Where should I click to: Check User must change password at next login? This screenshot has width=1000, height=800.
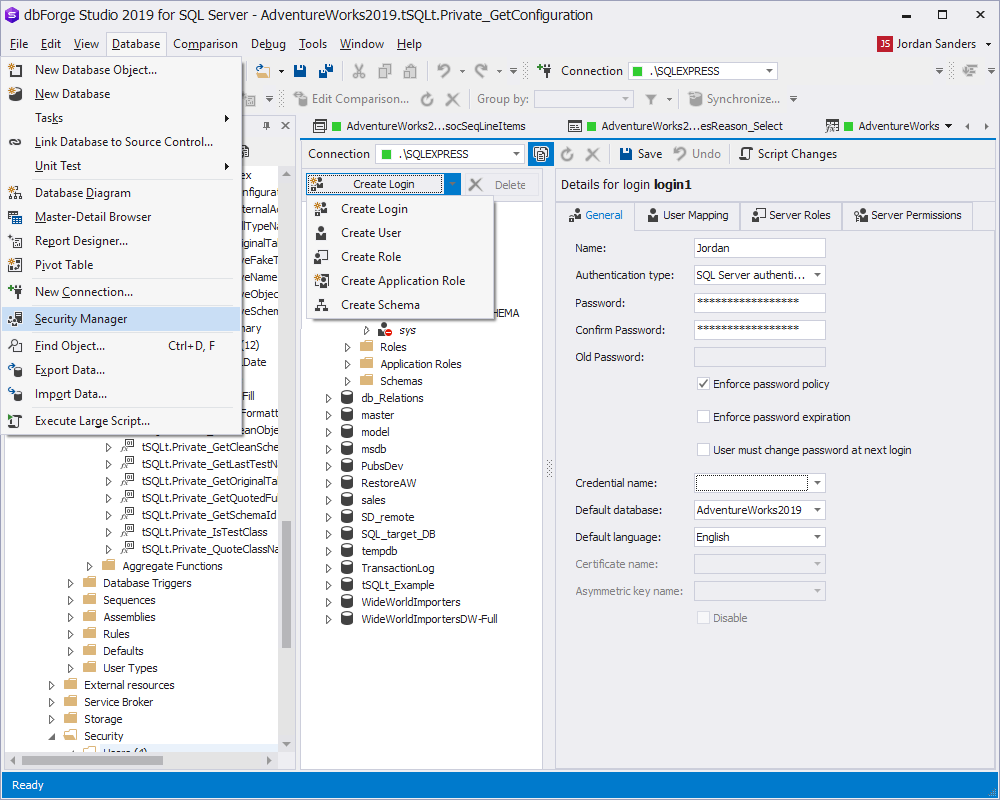pyautogui.click(x=703, y=450)
